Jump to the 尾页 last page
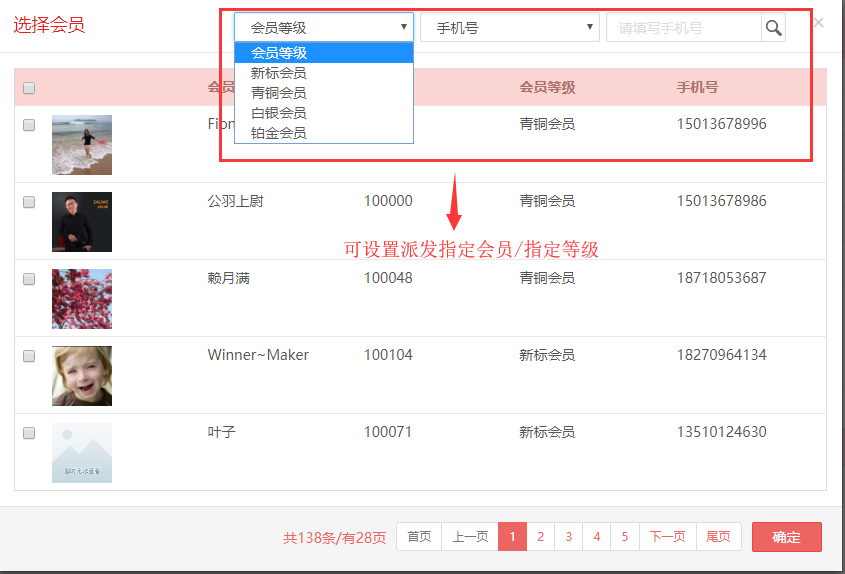This screenshot has height=574, width=845. [x=718, y=537]
